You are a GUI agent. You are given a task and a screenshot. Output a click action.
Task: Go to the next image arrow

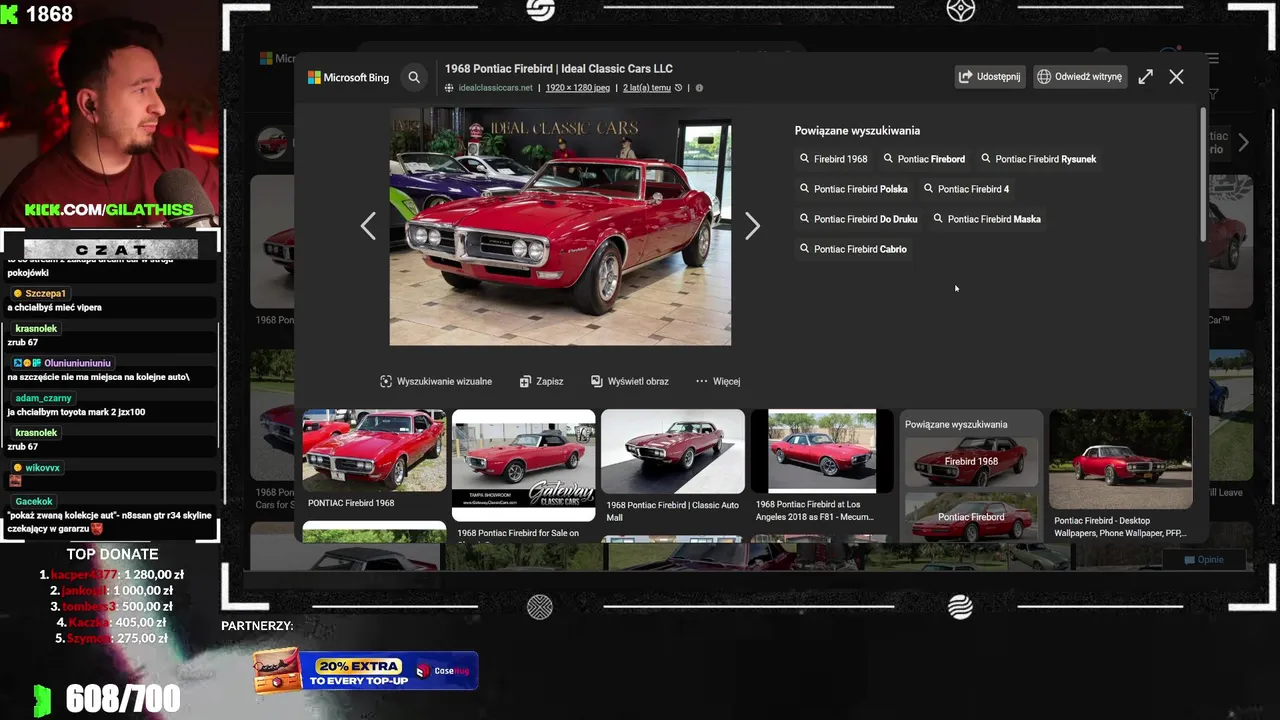(752, 226)
